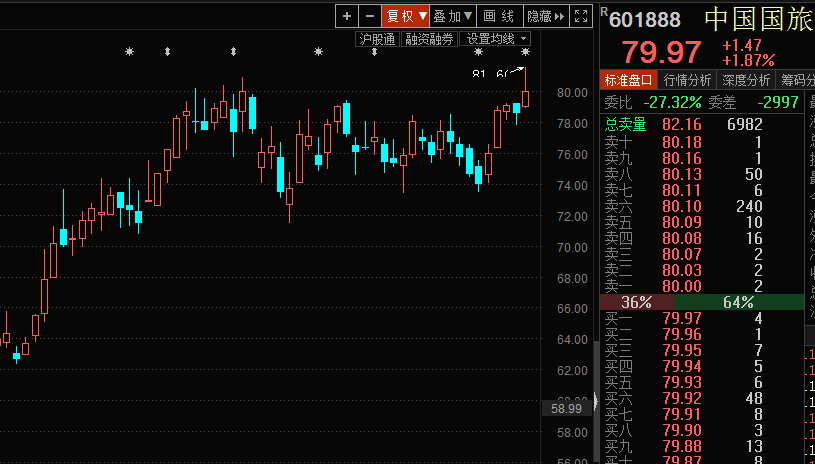Select the 标准盘口 tab
The width and height of the screenshot is (815, 464).
pyautogui.click(x=628, y=81)
